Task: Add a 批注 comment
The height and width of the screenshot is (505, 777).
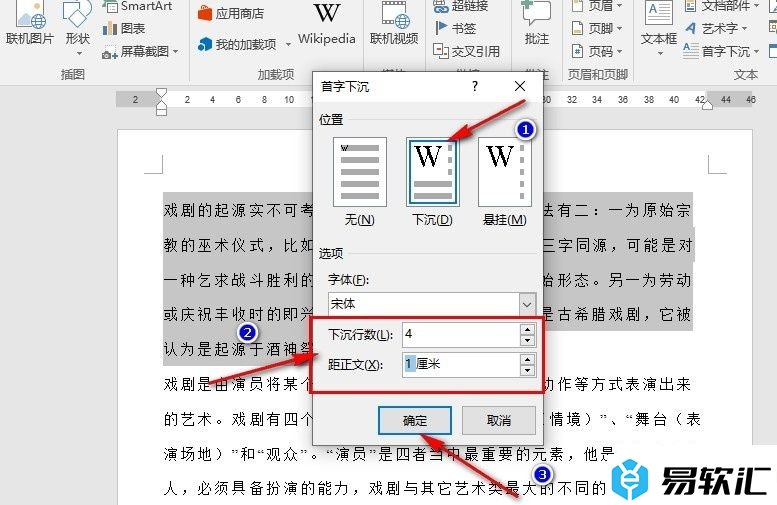Action: (x=537, y=24)
